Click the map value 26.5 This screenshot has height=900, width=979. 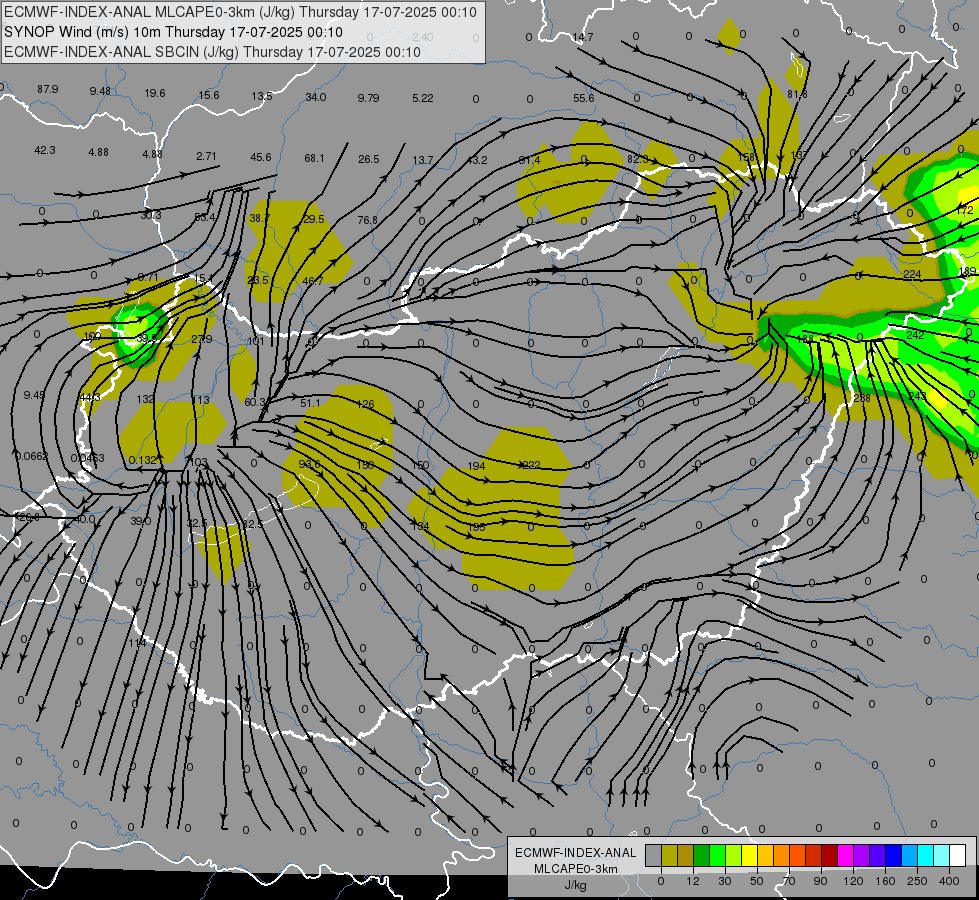368,159
